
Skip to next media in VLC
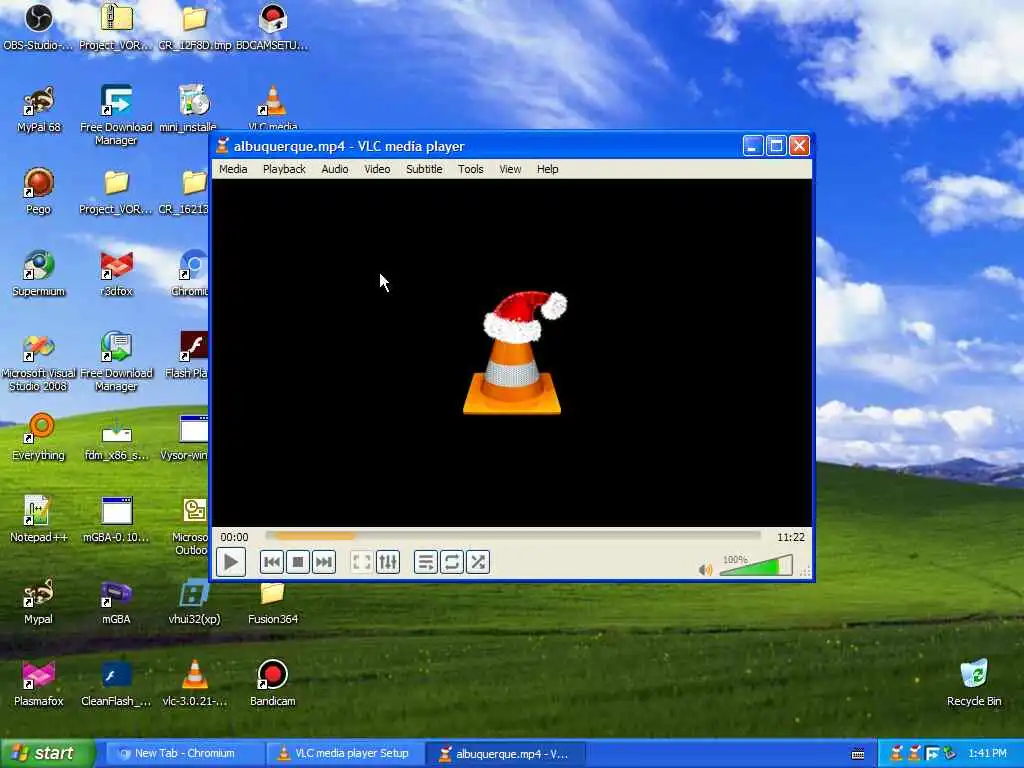(x=324, y=562)
